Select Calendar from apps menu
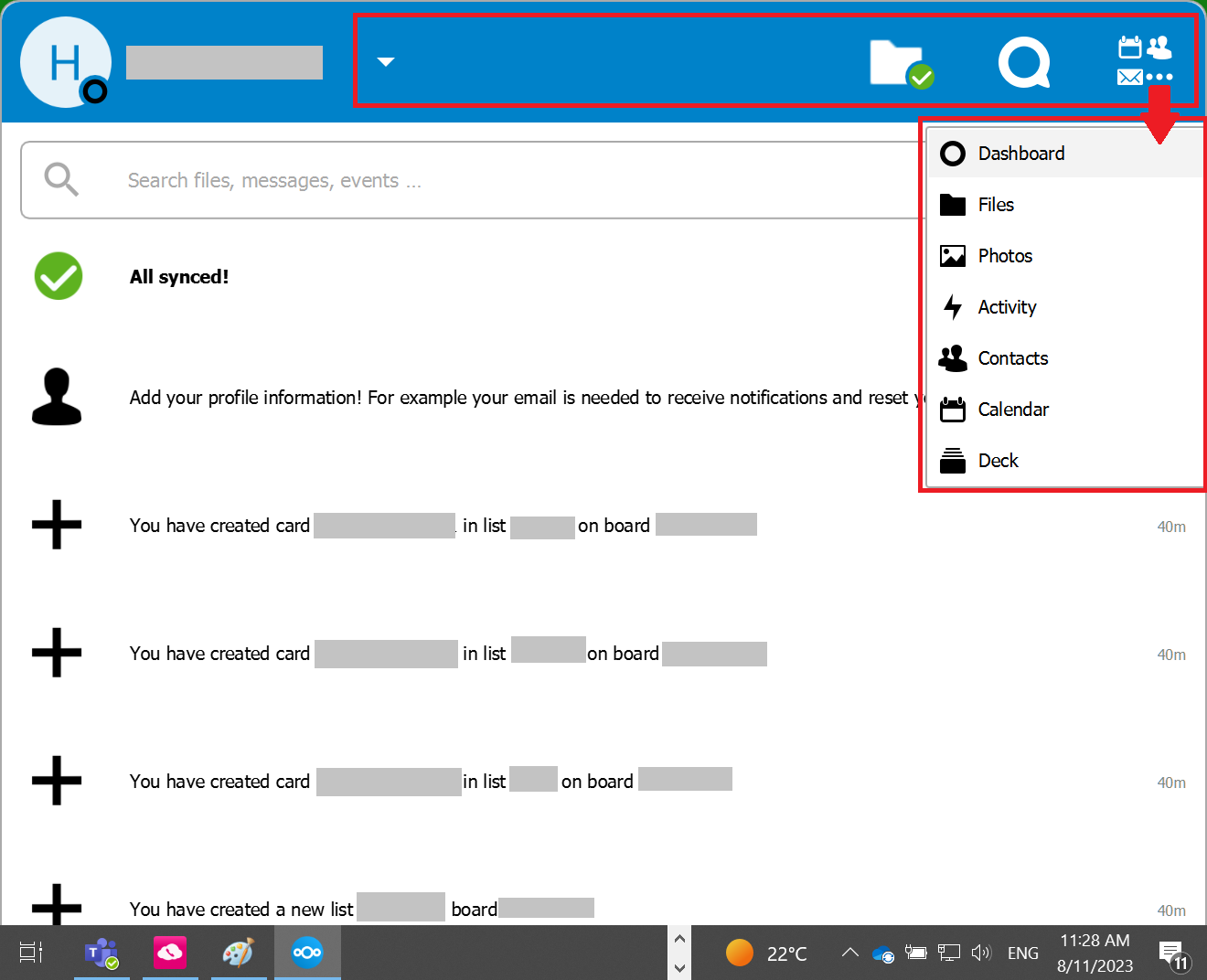The image size is (1207, 980). pyautogui.click(x=1065, y=410)
